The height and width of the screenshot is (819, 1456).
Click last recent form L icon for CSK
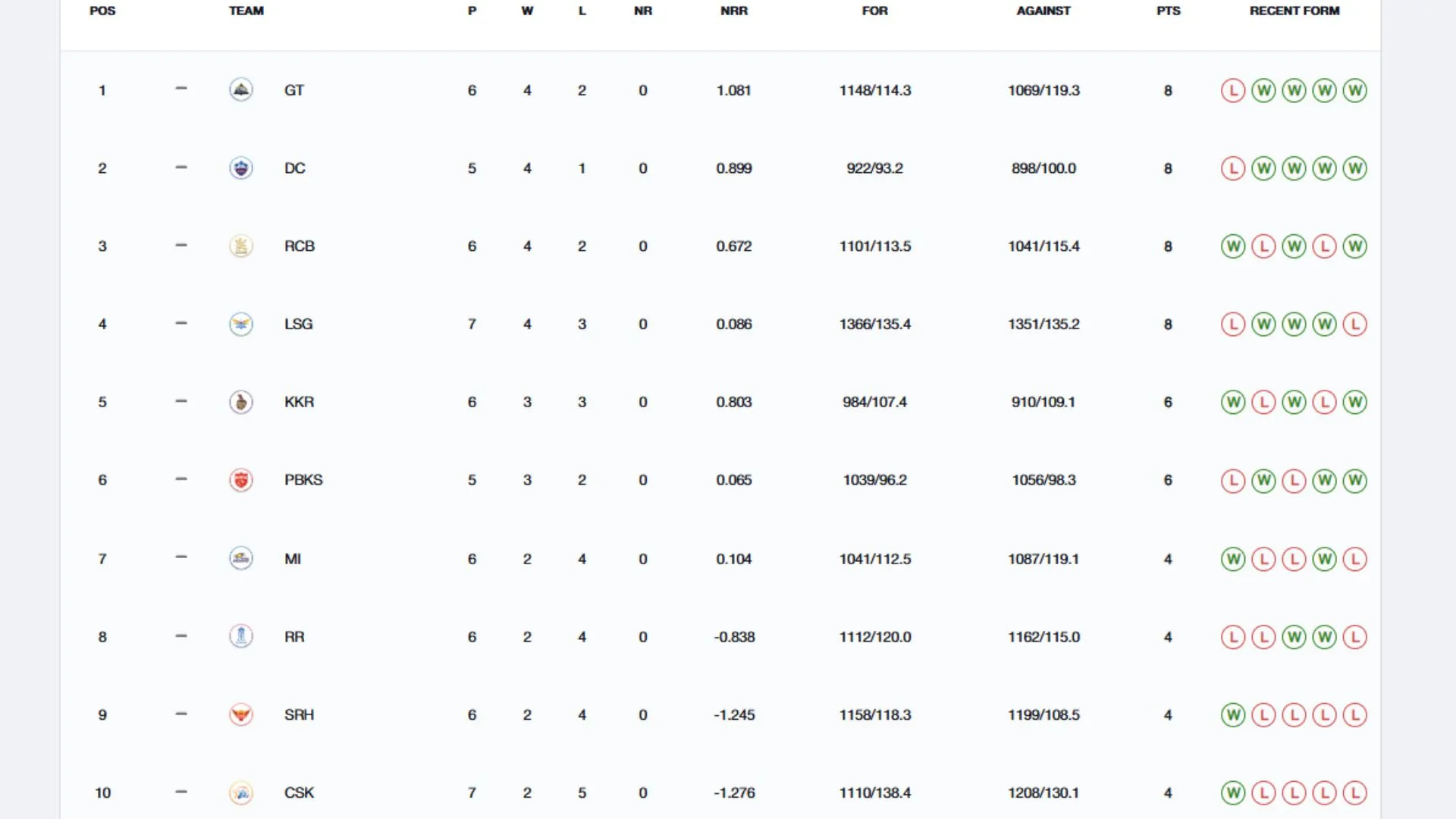point(1355,793)
